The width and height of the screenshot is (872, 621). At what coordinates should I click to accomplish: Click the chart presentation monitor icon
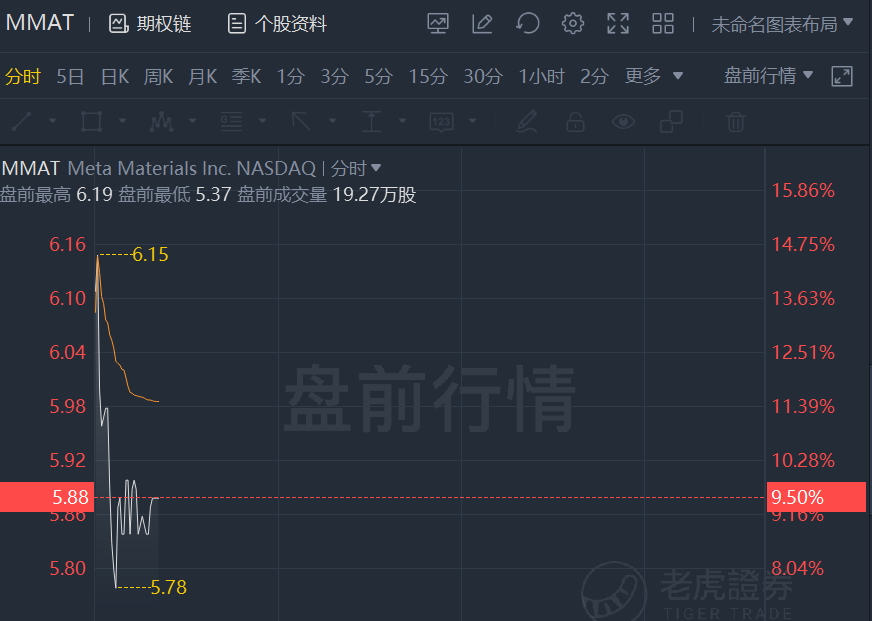tap(438, 24)
